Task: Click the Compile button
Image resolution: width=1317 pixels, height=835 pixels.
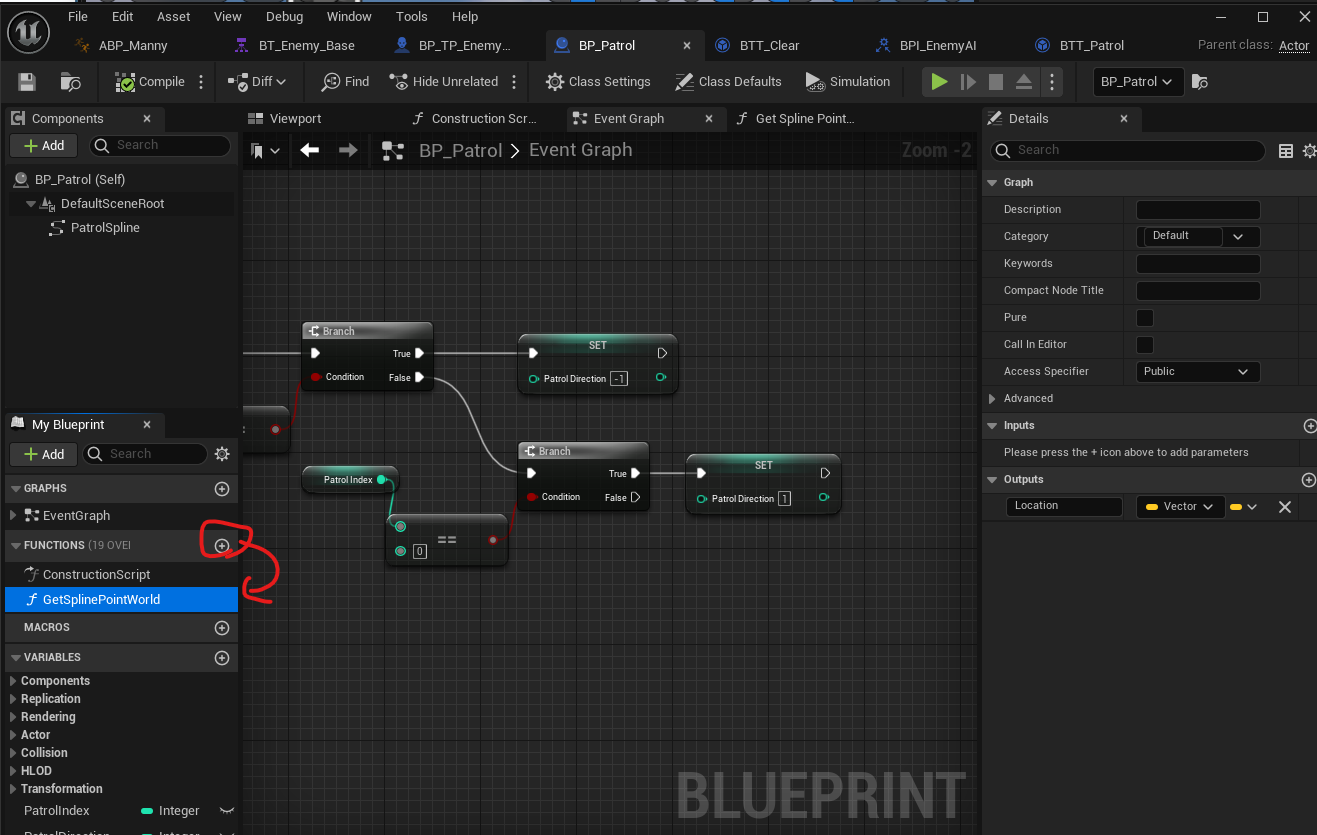Action: (150, 82)
